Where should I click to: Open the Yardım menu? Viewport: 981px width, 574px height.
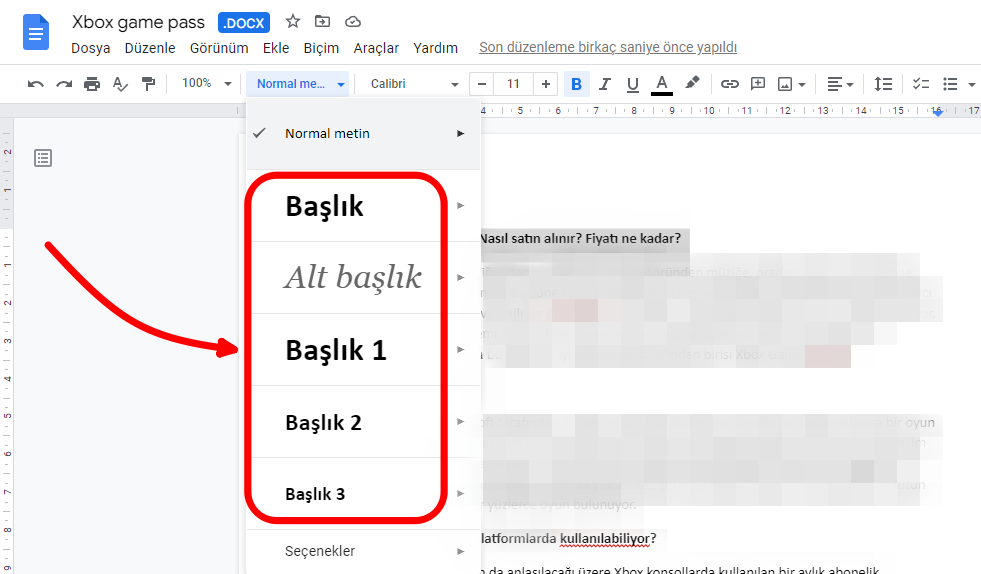pyautogui.click(x=435, y=48)
